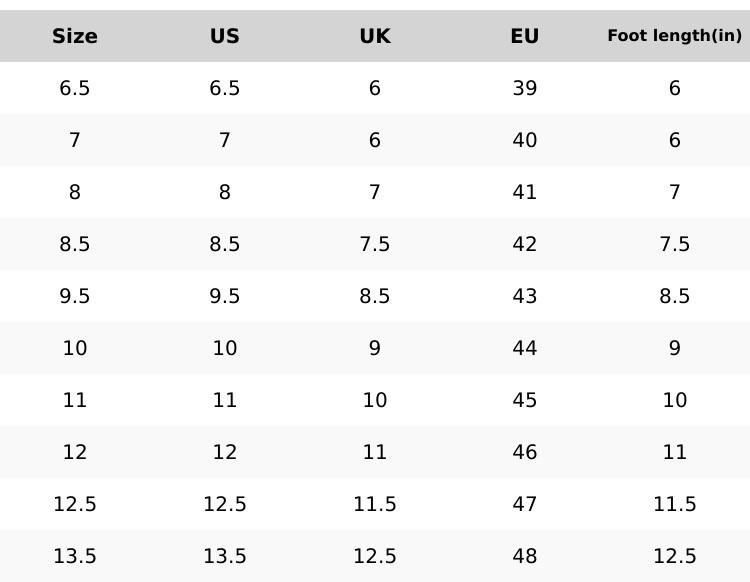750x582 pixels.
Task: Click the Size column header
Action: click(75, 36)
